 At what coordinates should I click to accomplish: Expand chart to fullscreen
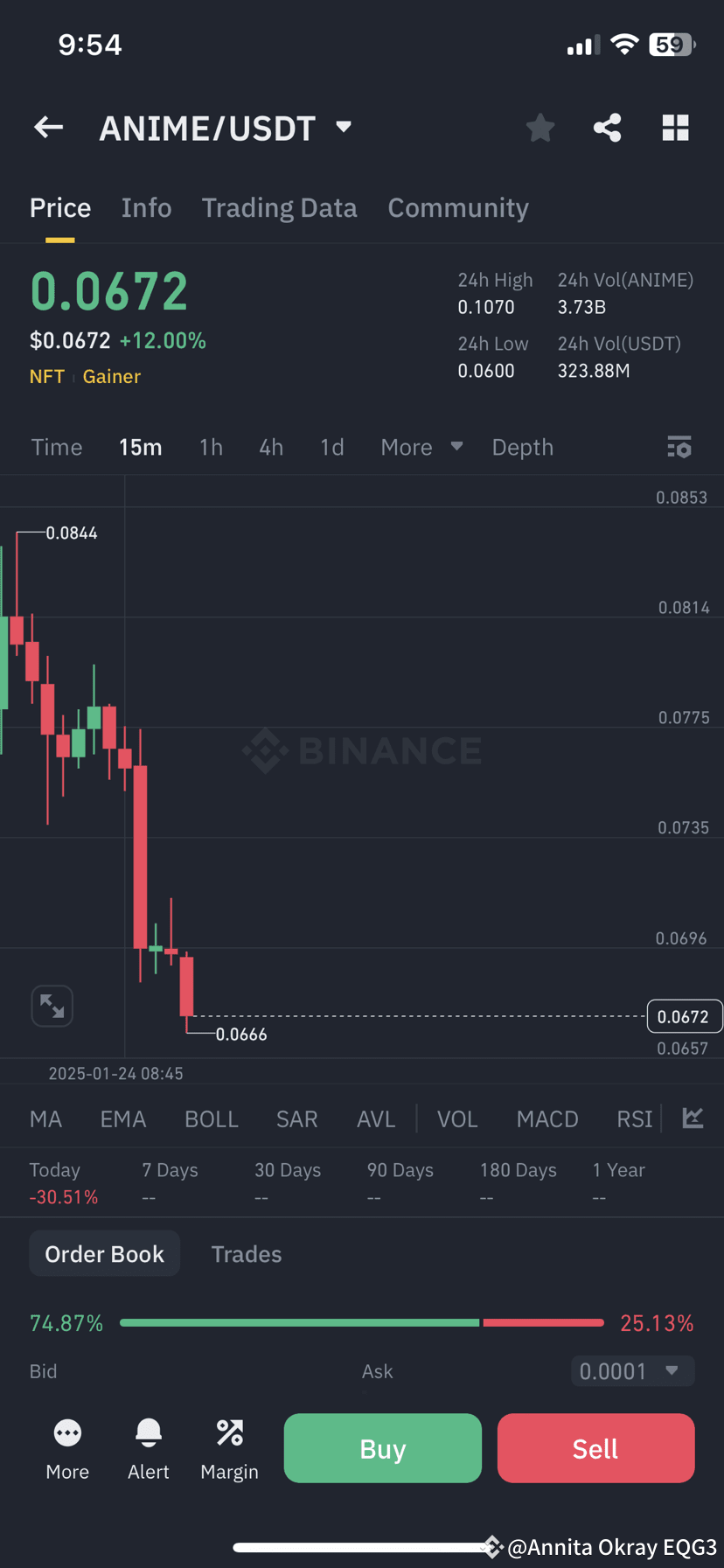pyautogui.click(x=52, y=1006)
